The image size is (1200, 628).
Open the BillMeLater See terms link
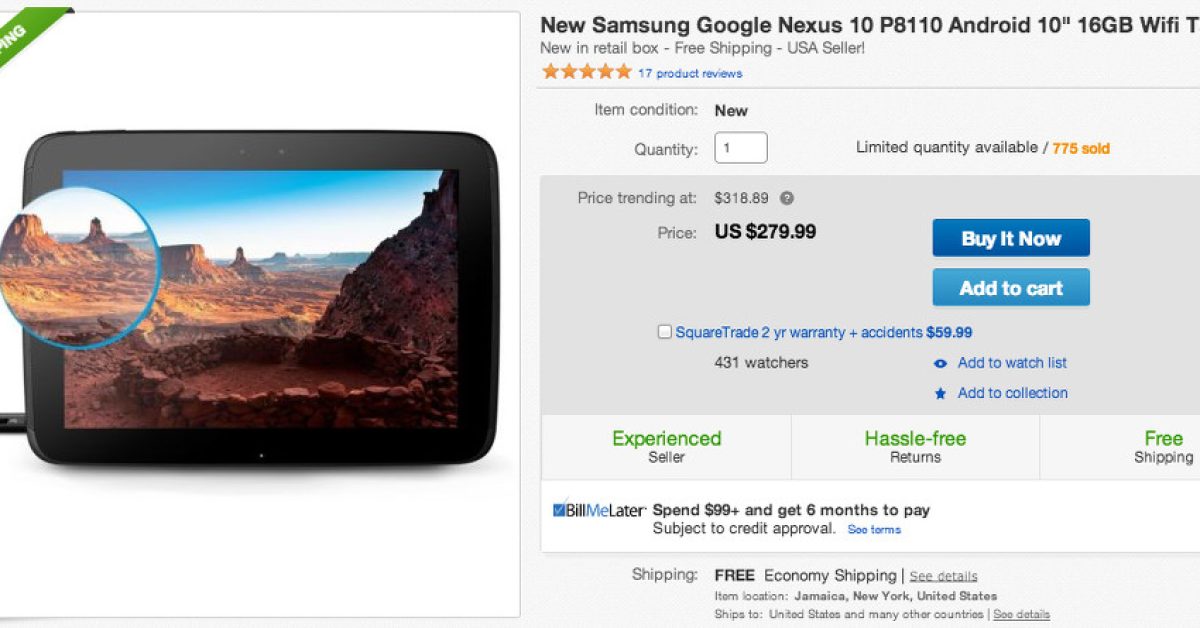point(874,530)
